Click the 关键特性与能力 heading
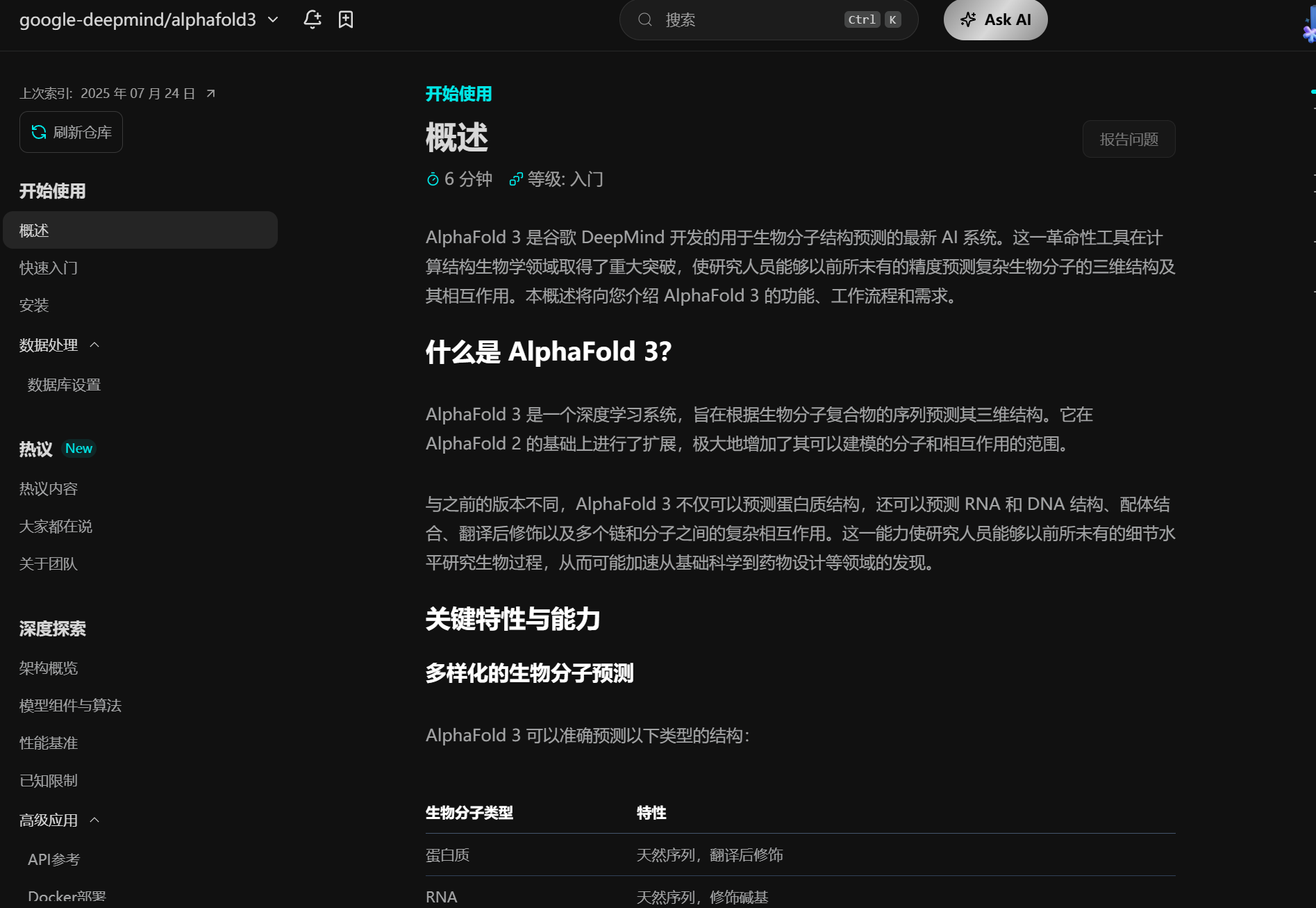The width and height of the screenshot is (1316, 908). click(x=513, y=618)
